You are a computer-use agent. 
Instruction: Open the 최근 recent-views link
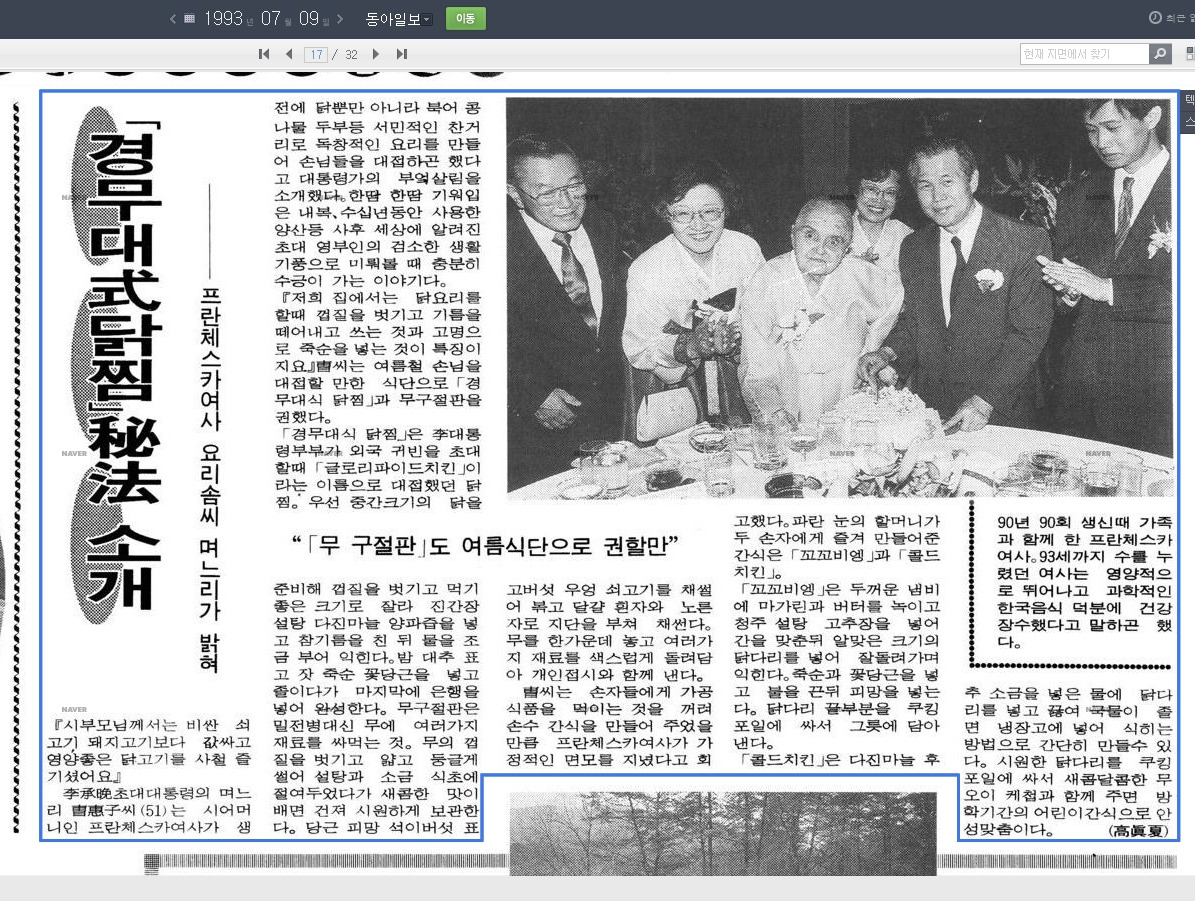click(x=1180, y=18)
